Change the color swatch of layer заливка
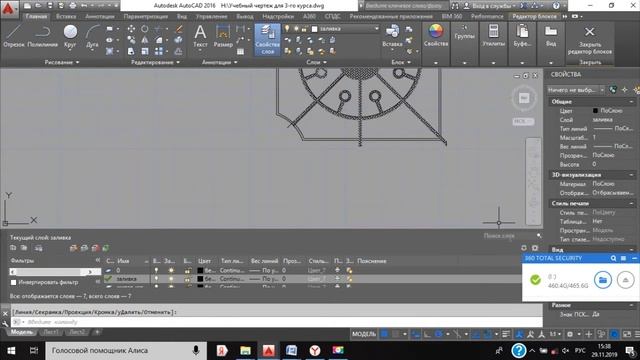 [200, 279]
